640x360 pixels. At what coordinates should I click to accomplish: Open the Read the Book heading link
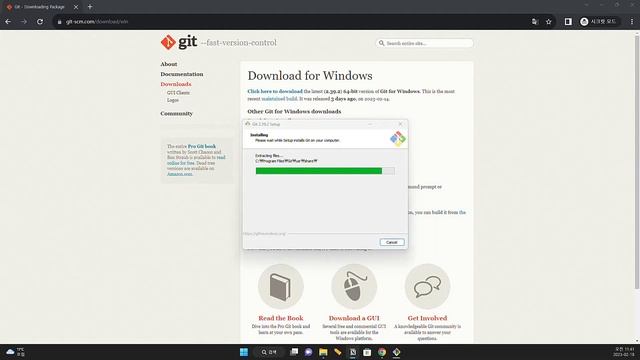coord(280,318)
